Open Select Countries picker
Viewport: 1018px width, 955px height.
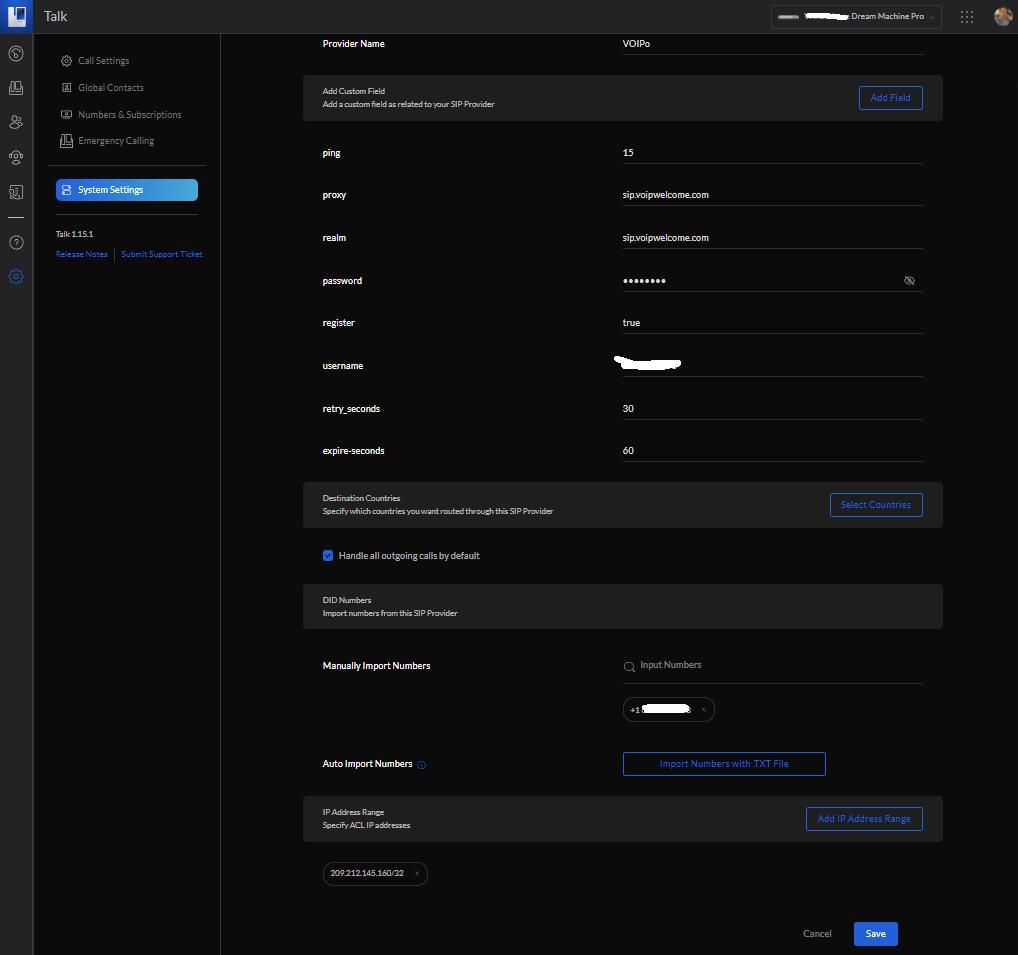(875, 505)
